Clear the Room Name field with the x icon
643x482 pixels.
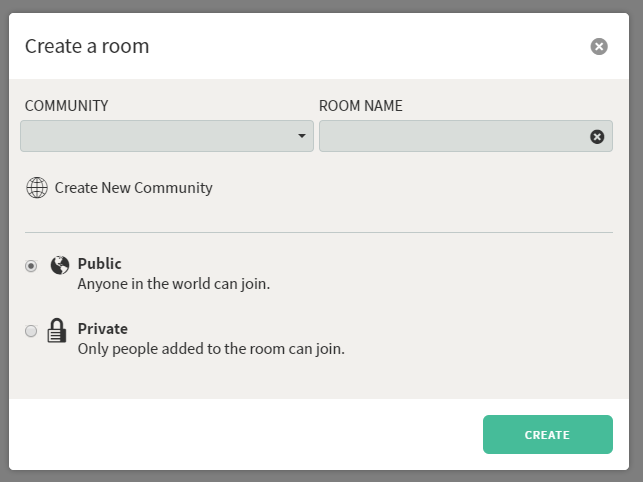597,137
